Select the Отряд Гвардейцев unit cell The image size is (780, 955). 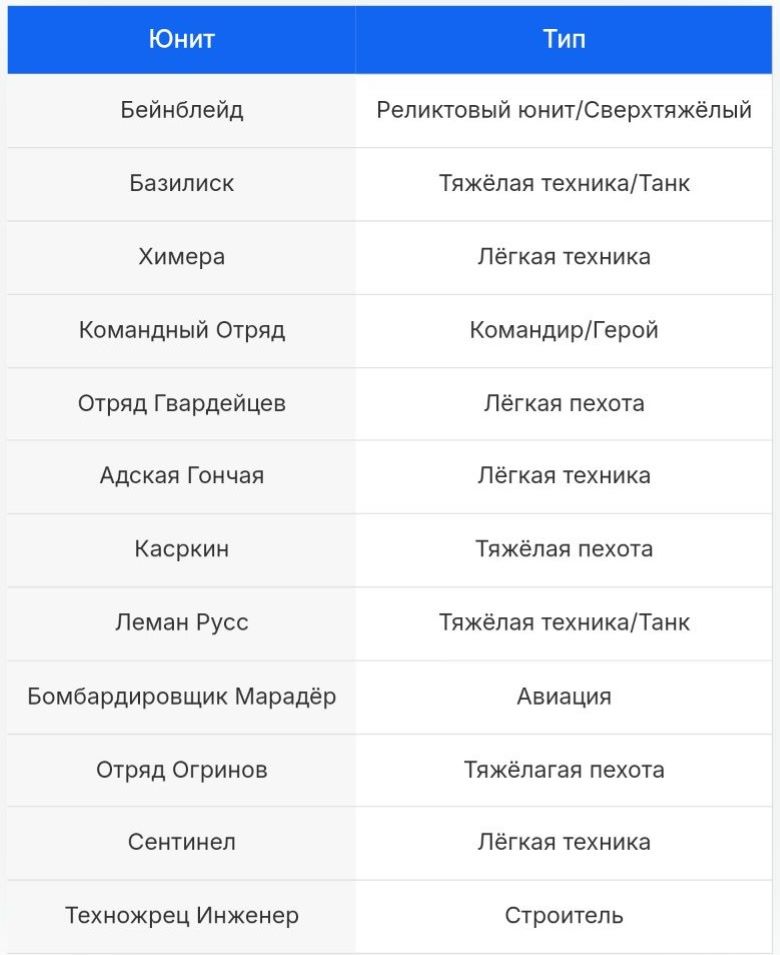181,403
